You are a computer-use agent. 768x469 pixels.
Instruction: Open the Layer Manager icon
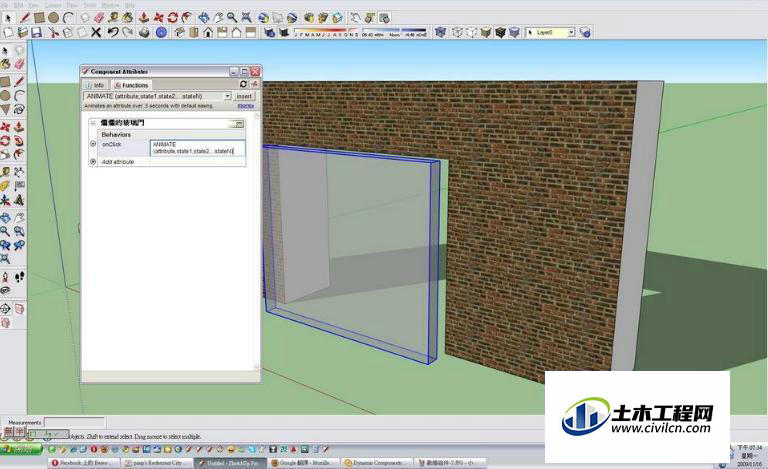(x=585, y=32)
